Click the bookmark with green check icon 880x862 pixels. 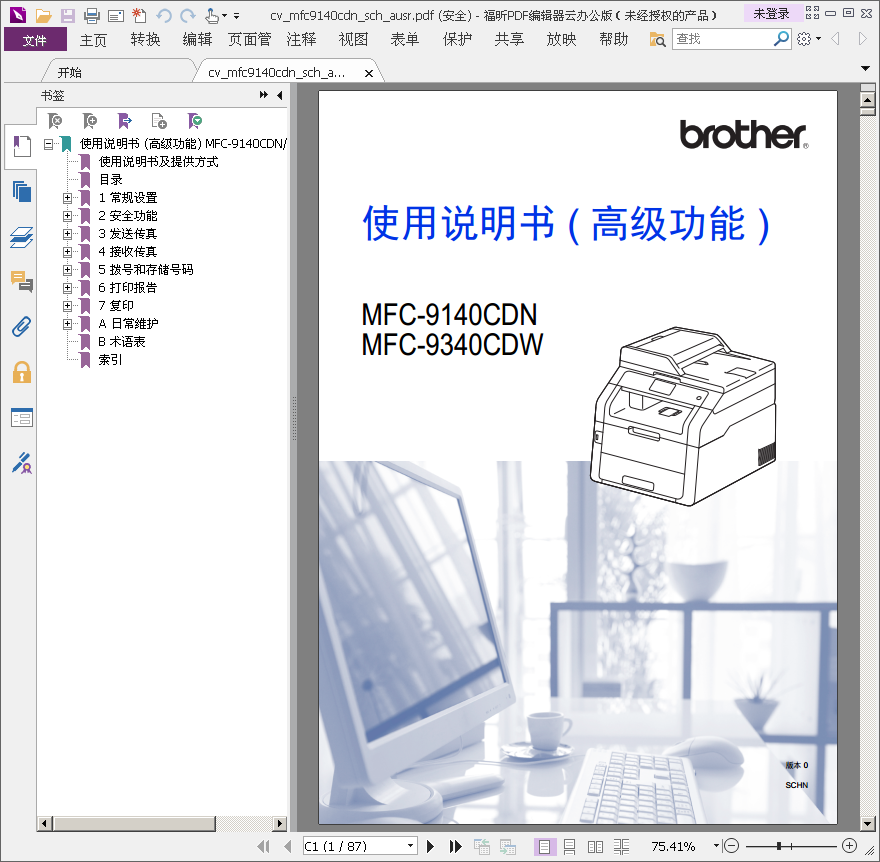195,121
